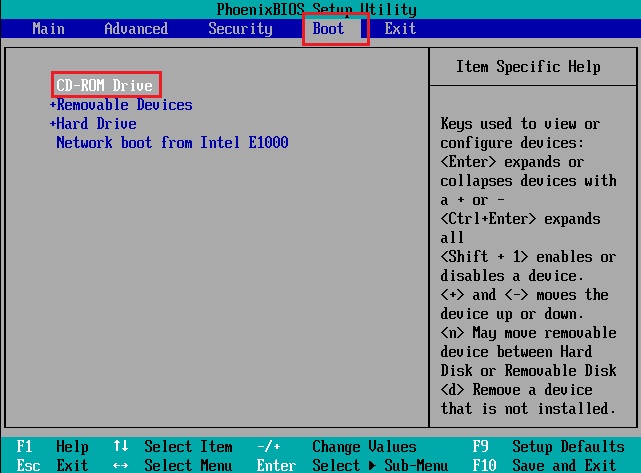Open the Main menu tab
The width and height of the screenshot is (641, 473).
(48, 29)
